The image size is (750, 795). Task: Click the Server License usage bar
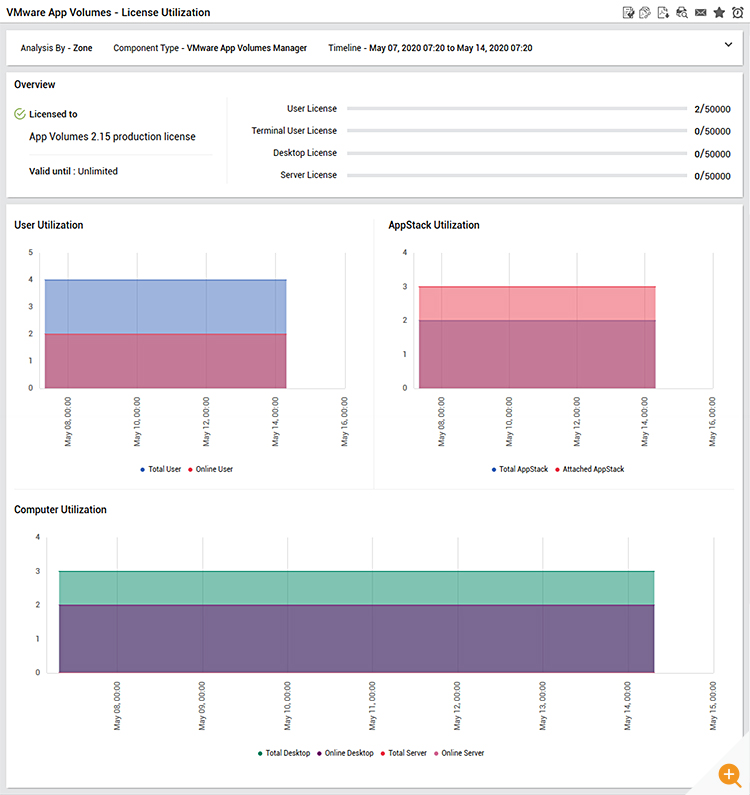517,175
